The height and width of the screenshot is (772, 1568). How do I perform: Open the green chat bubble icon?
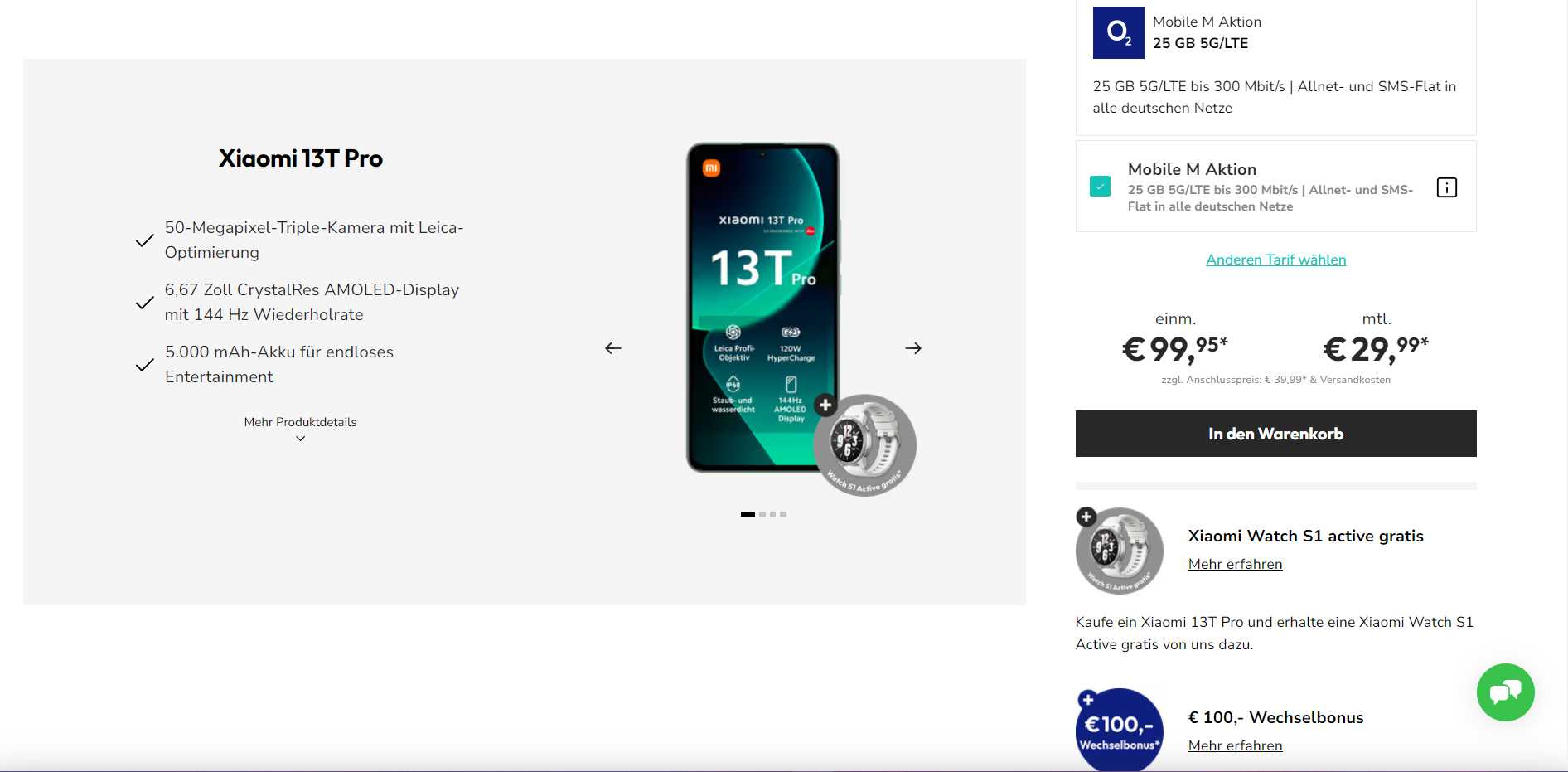tap(1505, 692)
